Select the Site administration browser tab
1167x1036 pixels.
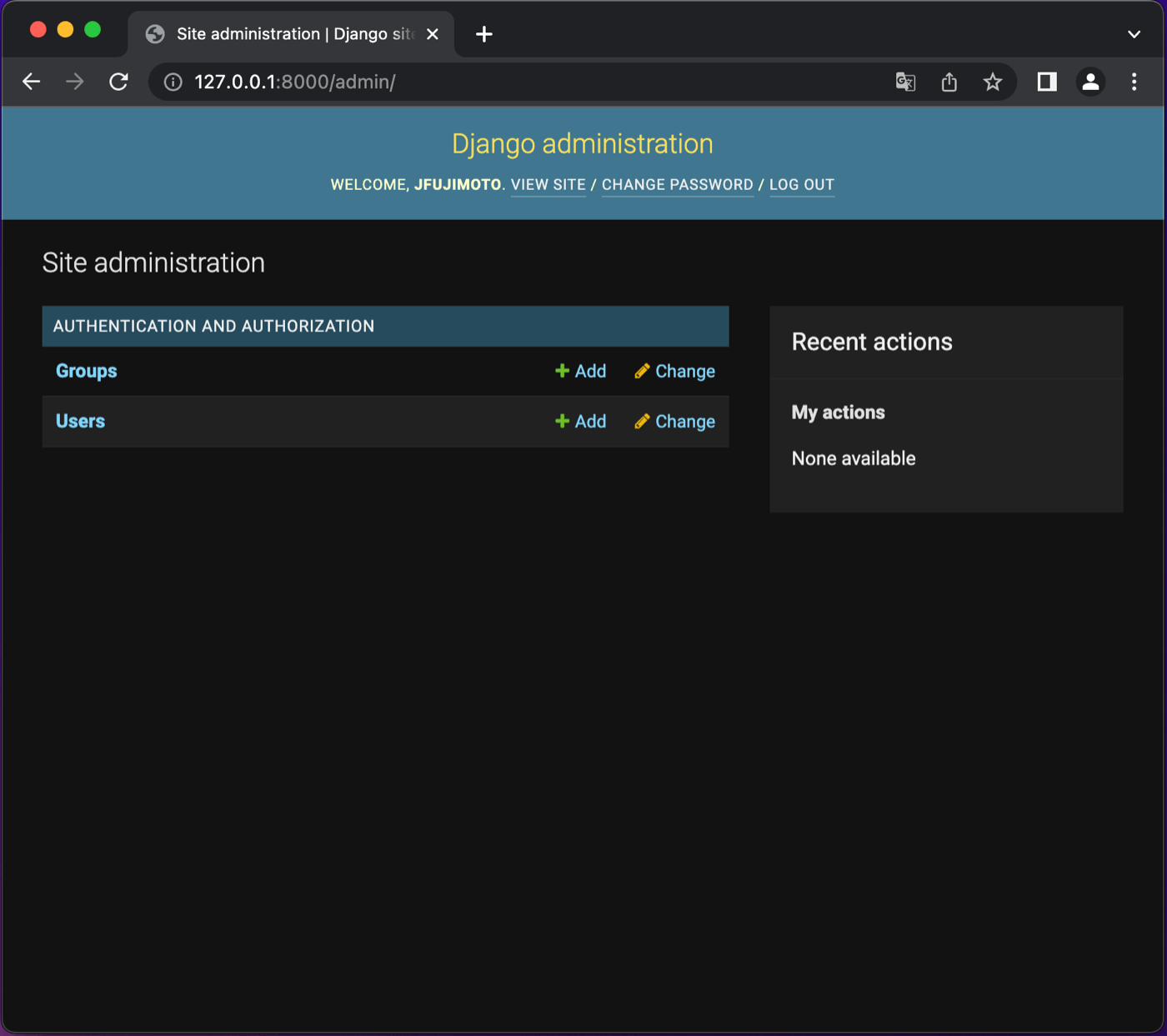[x=291, y=34]
